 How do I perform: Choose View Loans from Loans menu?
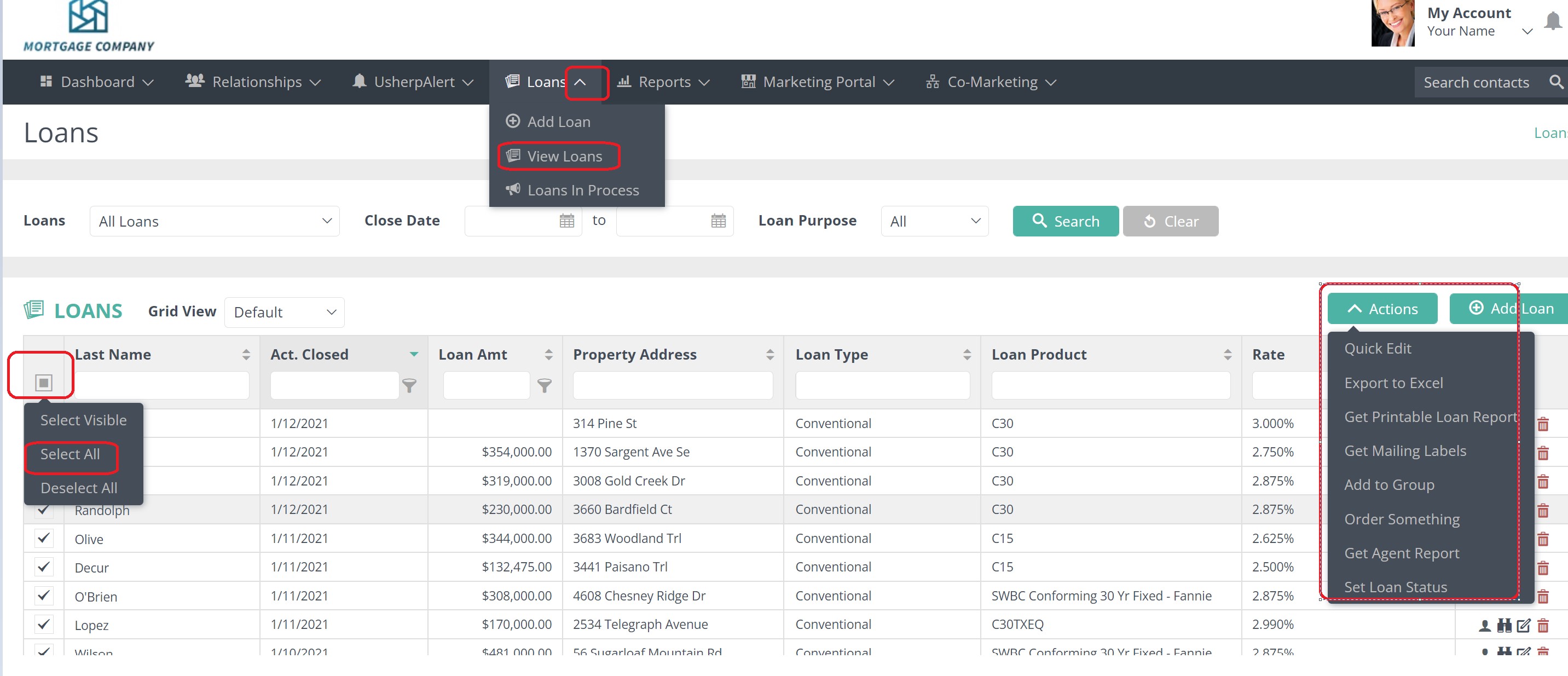pos(564,156)
